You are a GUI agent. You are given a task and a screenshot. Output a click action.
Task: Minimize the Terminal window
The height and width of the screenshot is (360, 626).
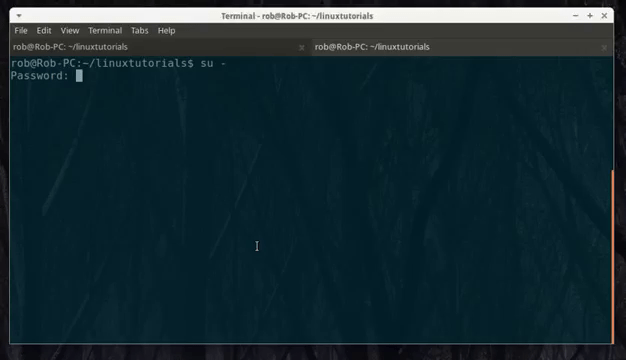click(x=575, y=16)
